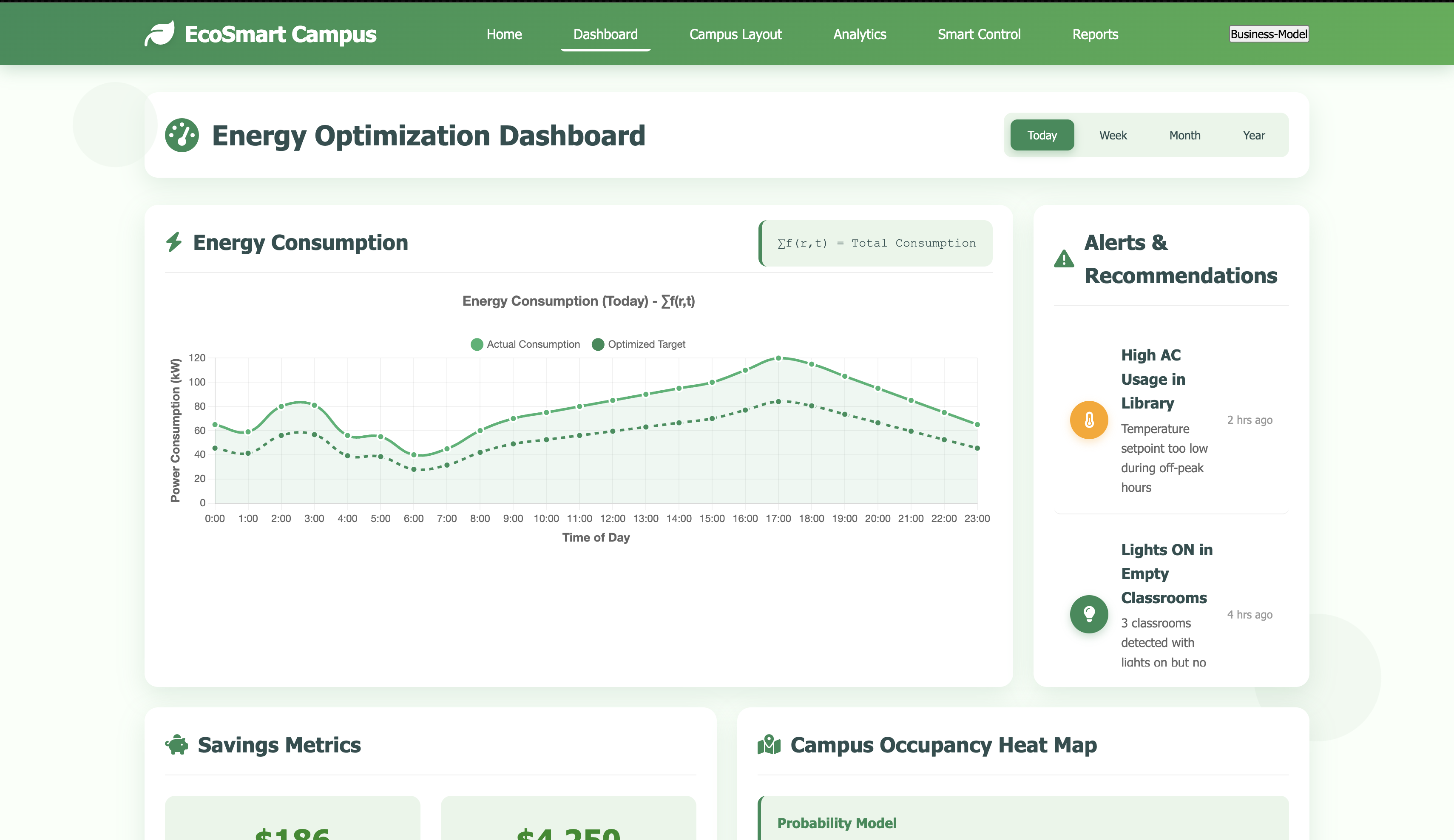Switch to Month time range
The height and width of the screenshot is (840, 1454).
(x=1184, y=135)
